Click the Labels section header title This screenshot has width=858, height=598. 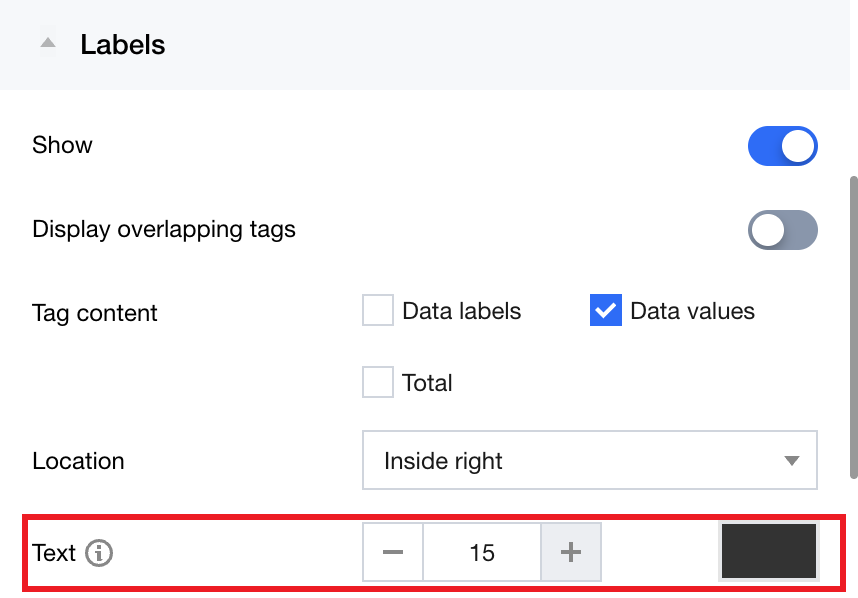point(123,45)
